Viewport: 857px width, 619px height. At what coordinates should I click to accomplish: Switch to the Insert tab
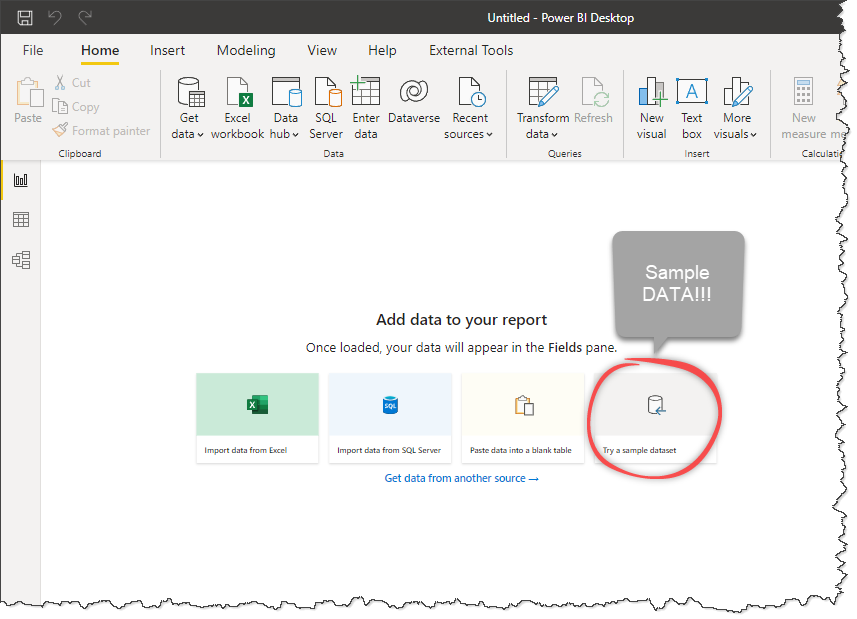click(x=167, y=50)
